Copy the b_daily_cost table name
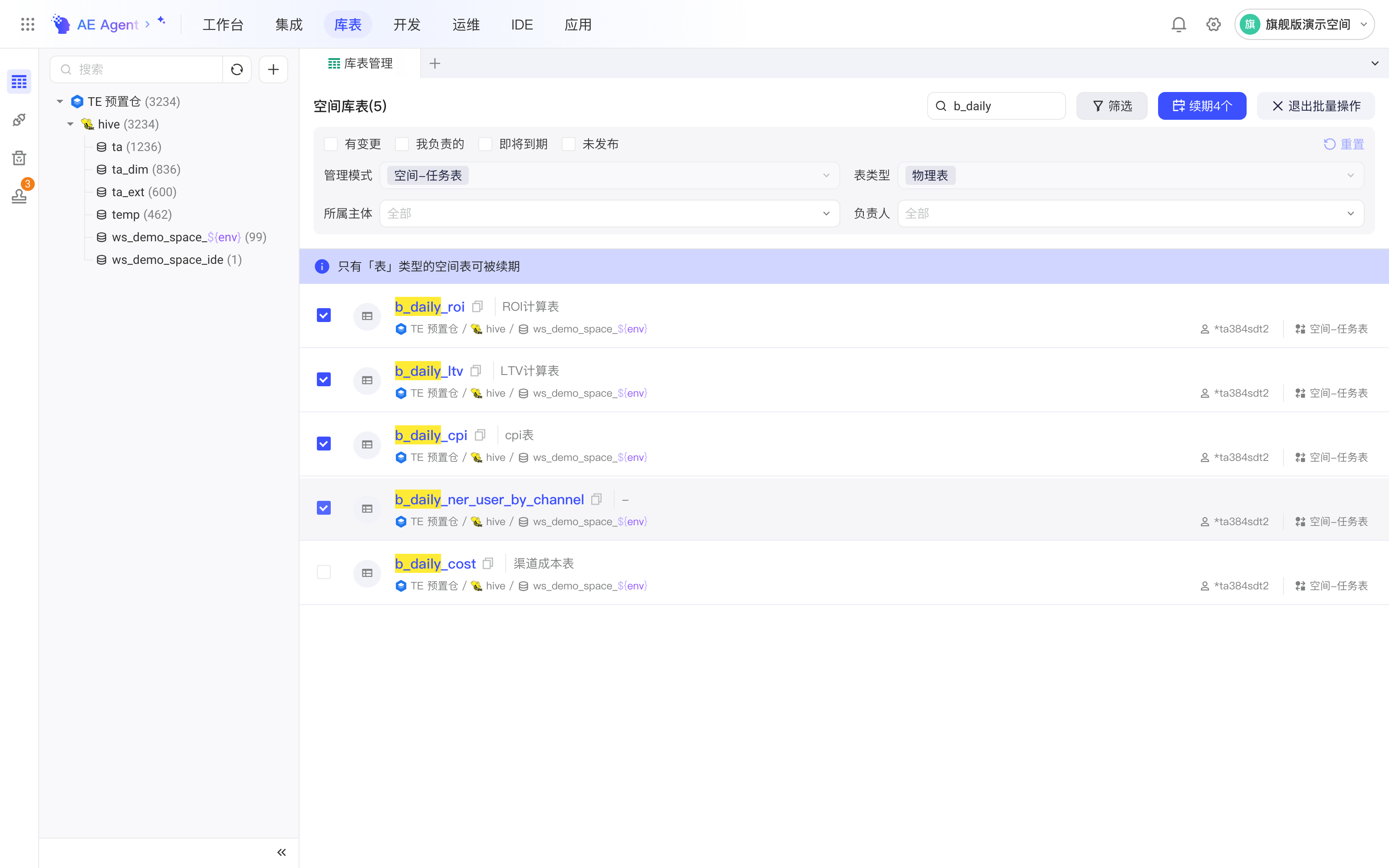Screen dimensions: 1389x868 (x=488, y=564)
